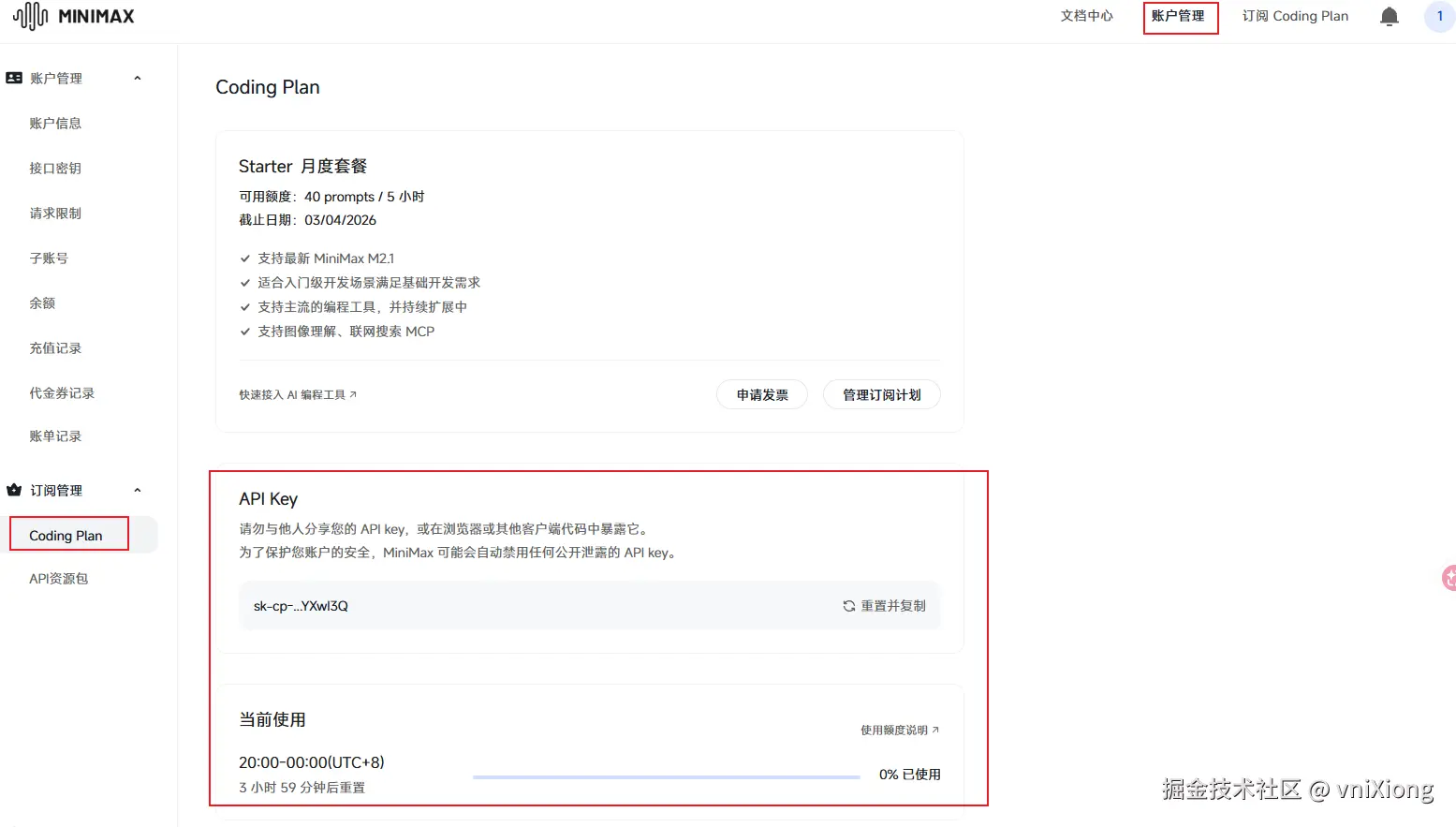Open the 接口密钥 page
1456x827 pixels.
(x=55, y=168)
